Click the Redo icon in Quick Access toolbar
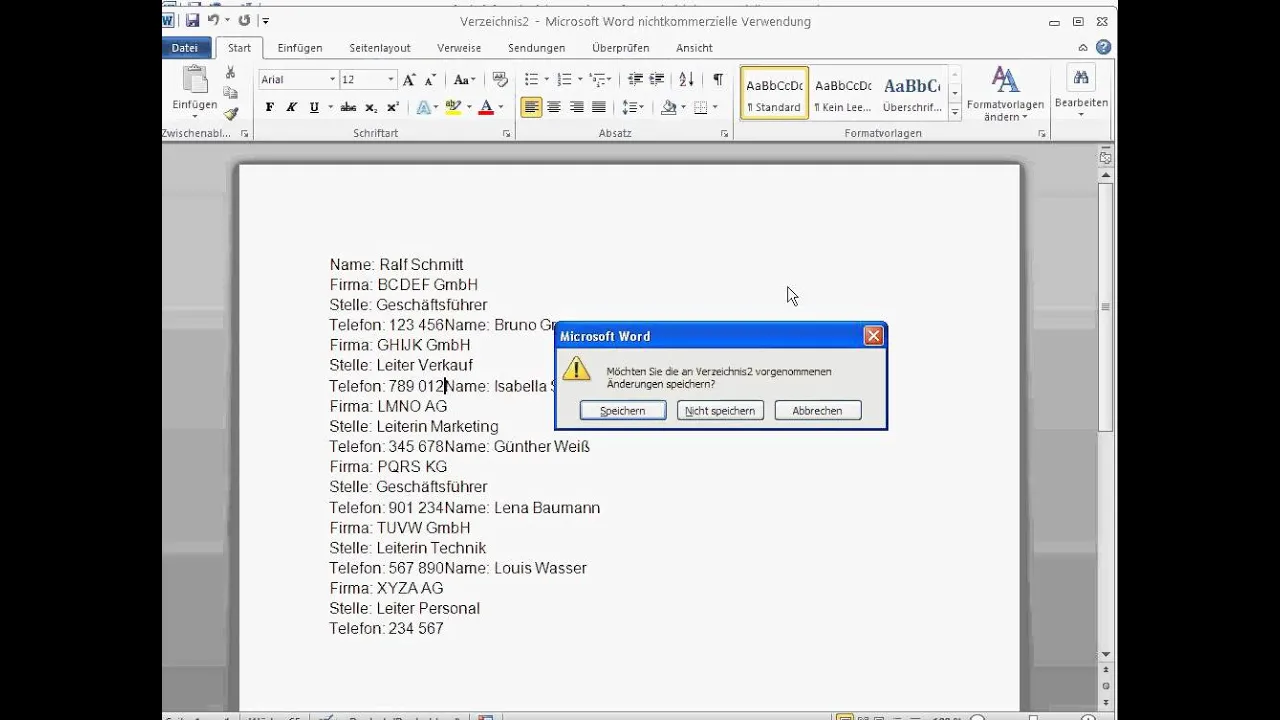Screen dimensions: 1280x720 (244, 20)
